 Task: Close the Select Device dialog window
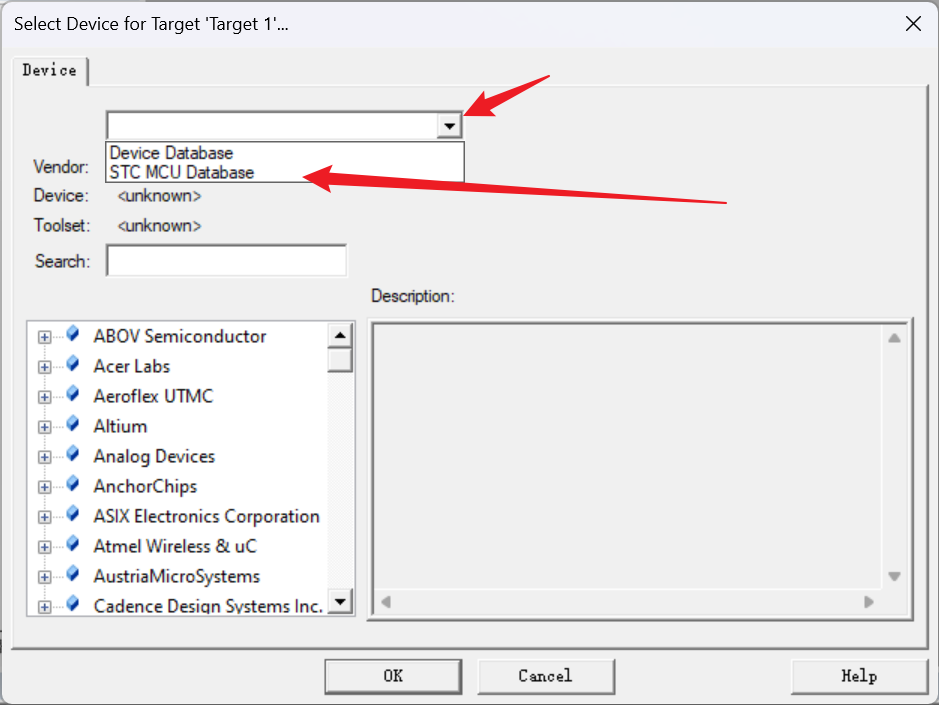click(x=913, y=24)
